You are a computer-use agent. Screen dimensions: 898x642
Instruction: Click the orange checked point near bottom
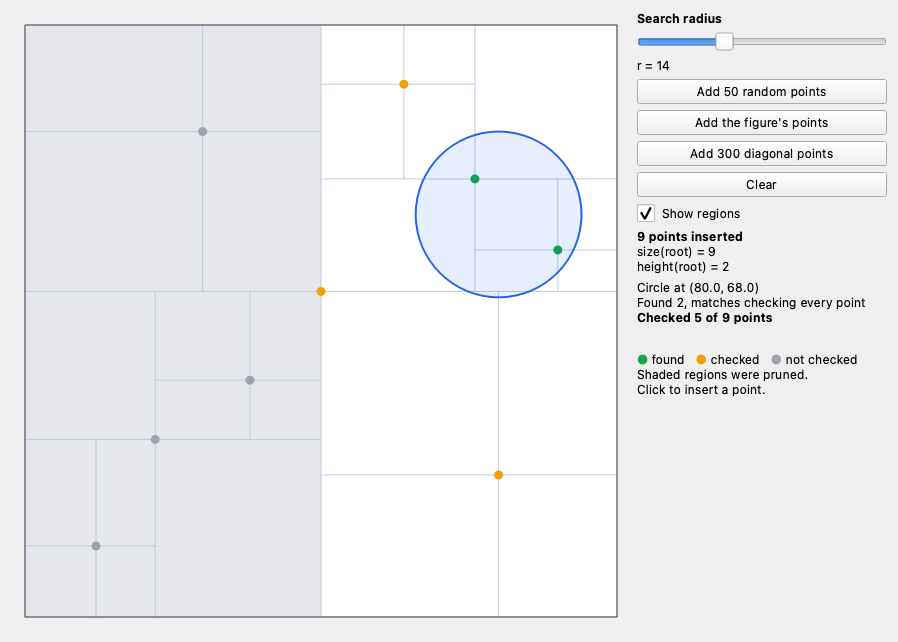[498, 475]
